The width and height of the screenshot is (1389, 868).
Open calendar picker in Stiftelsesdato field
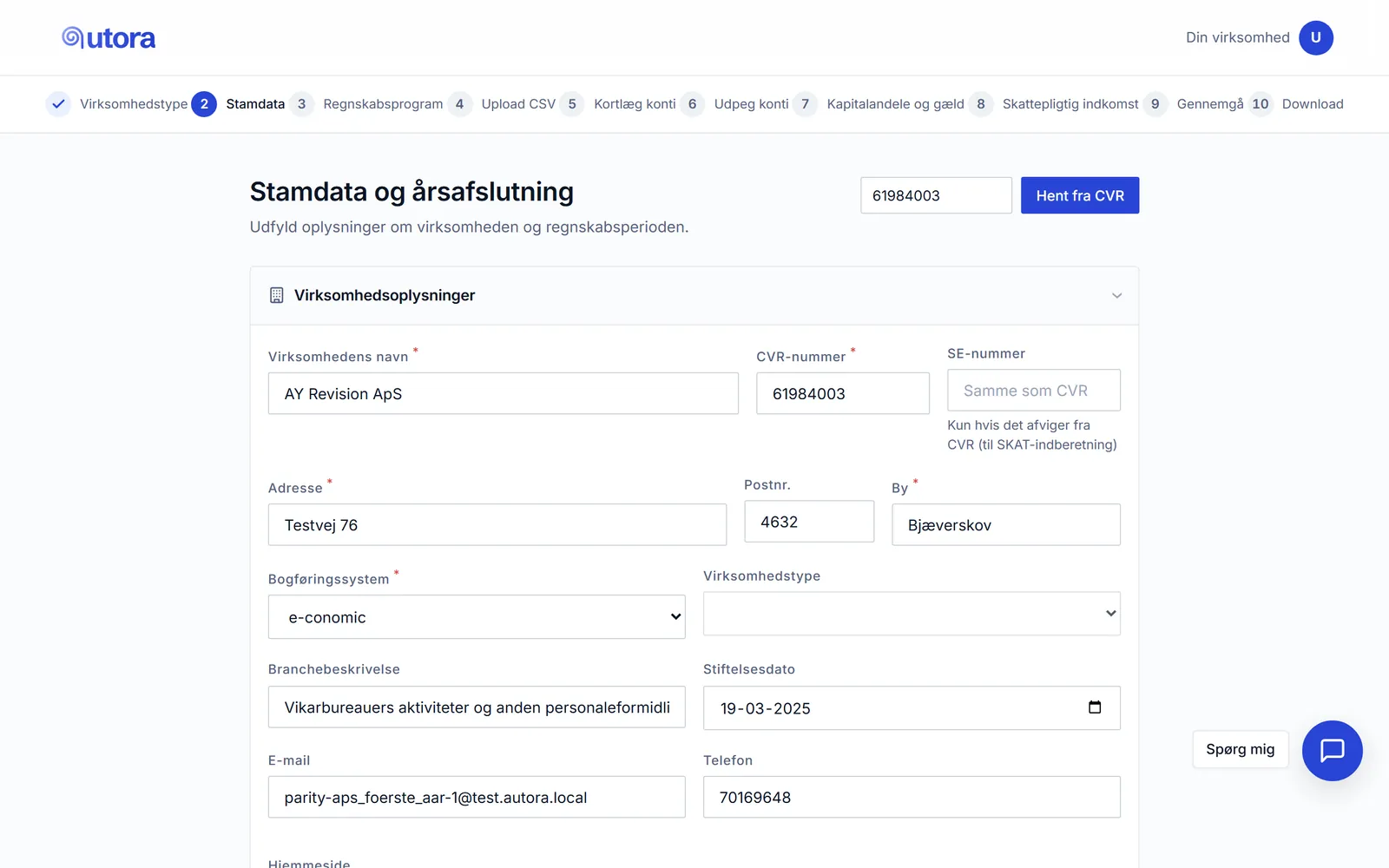1095,707
